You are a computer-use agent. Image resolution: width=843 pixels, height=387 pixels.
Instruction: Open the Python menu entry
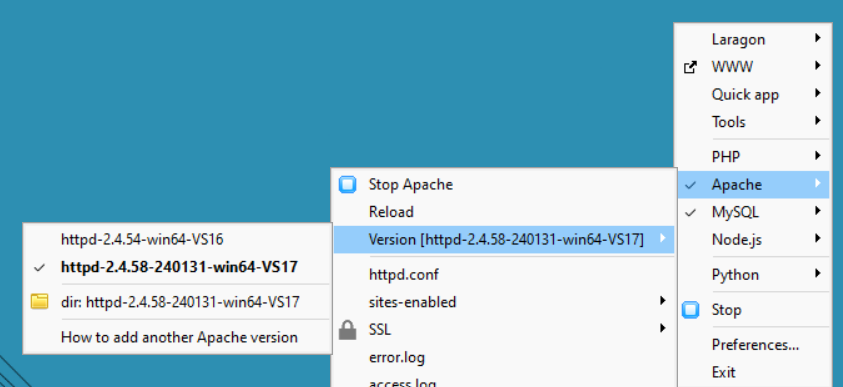click(753, 275)
